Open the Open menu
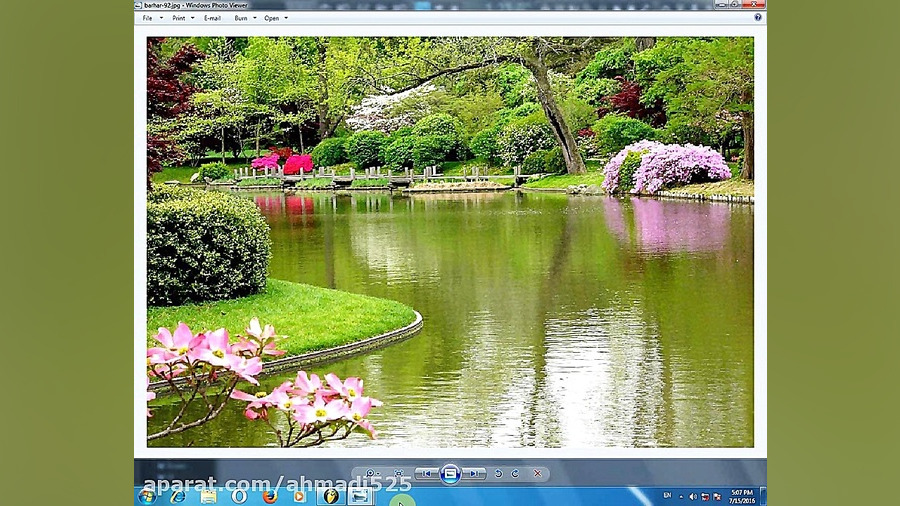The width and height of the screenshot is (900, 506). pyautogui.click(x=271, y=18)
